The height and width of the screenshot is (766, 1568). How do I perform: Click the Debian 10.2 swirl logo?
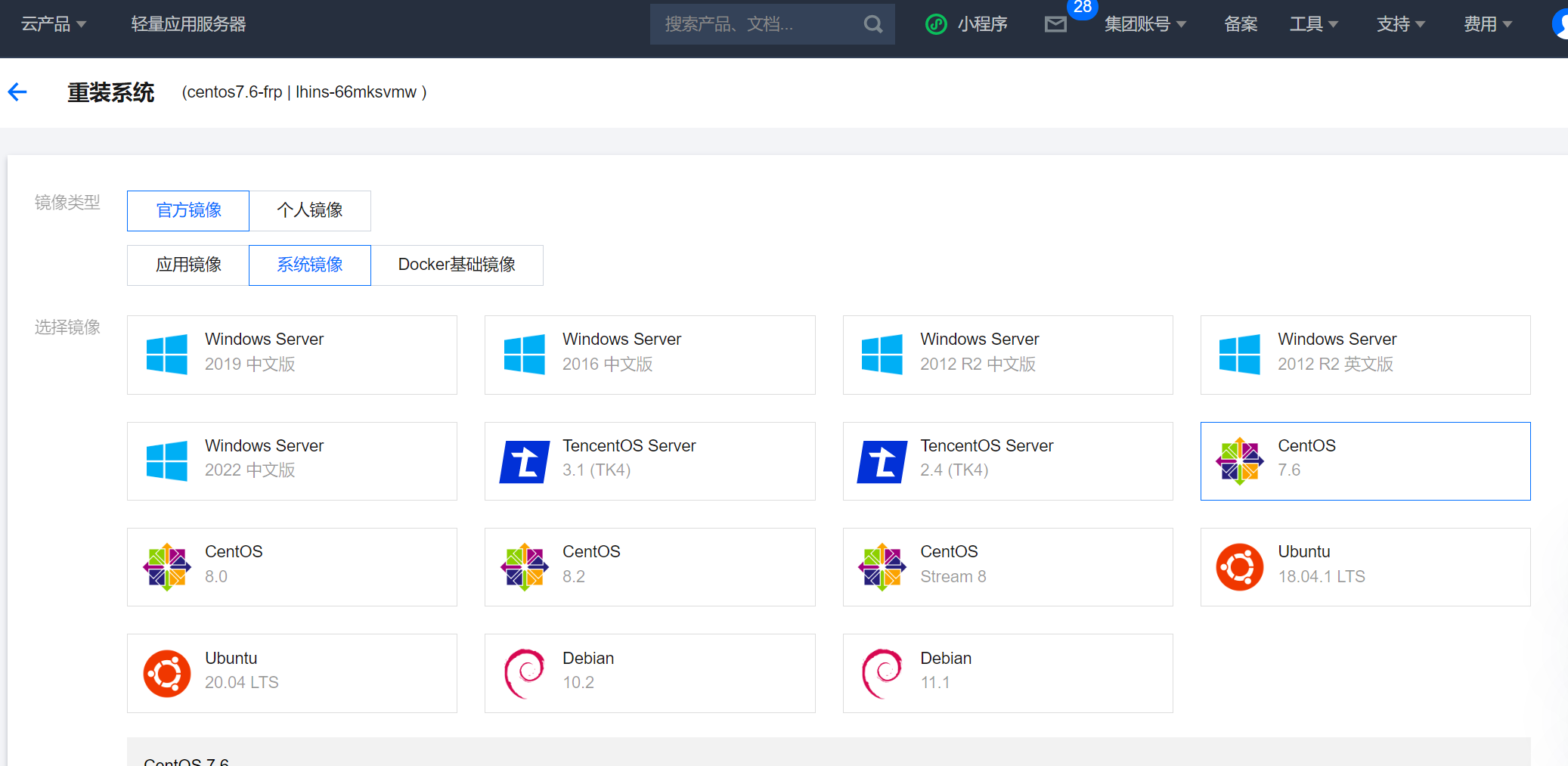point(525,673)
